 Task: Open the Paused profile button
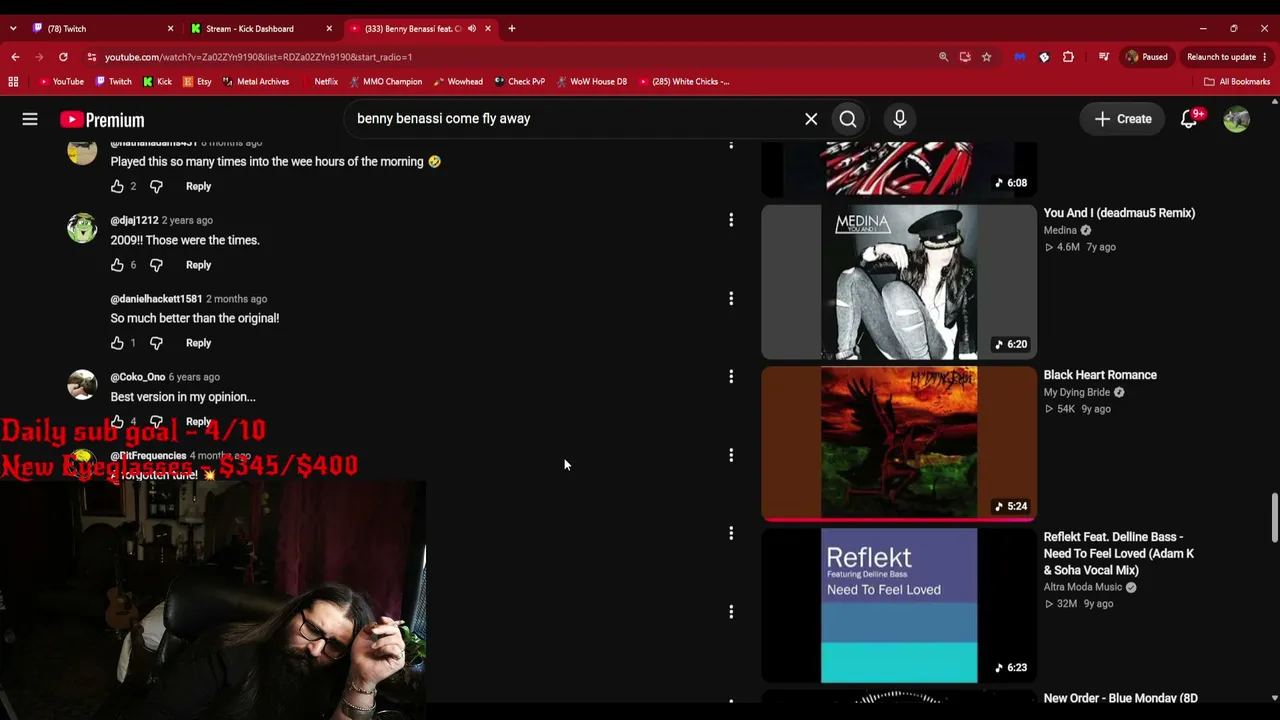[1146, 57]
